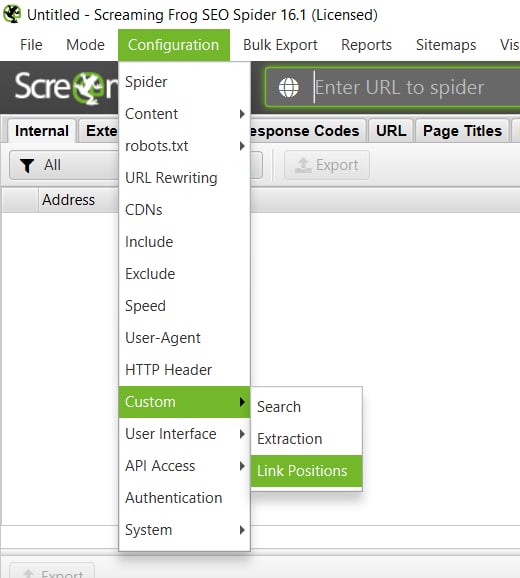Switch to the URL tab
The image size is (520, 578).
click(x=391, y=131)
